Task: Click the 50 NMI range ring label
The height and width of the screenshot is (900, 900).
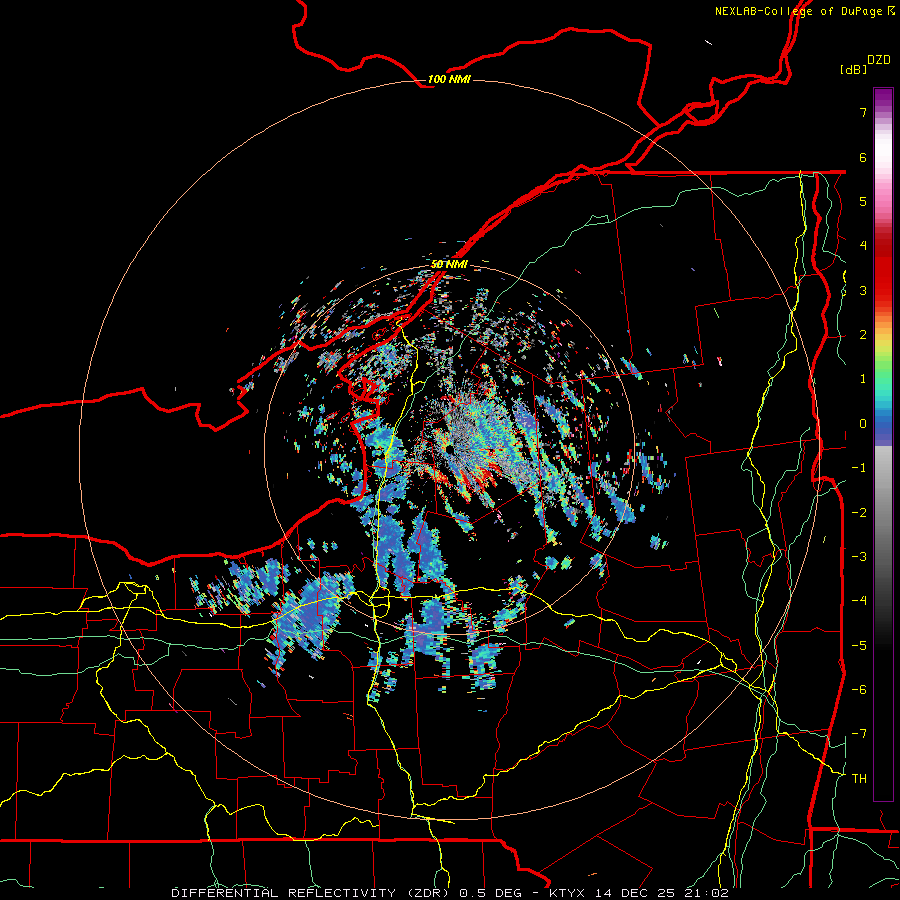Action: (x=449, y=264)
